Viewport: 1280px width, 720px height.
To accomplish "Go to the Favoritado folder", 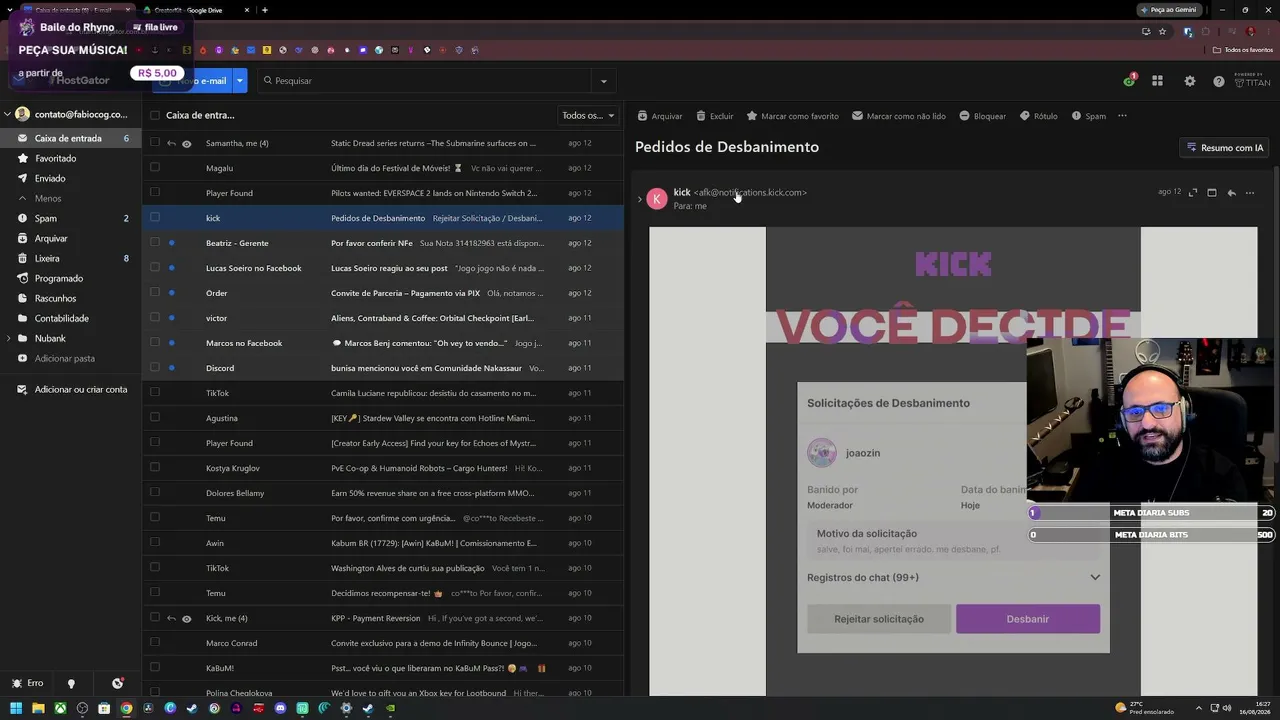I will [x=72, y=158].
